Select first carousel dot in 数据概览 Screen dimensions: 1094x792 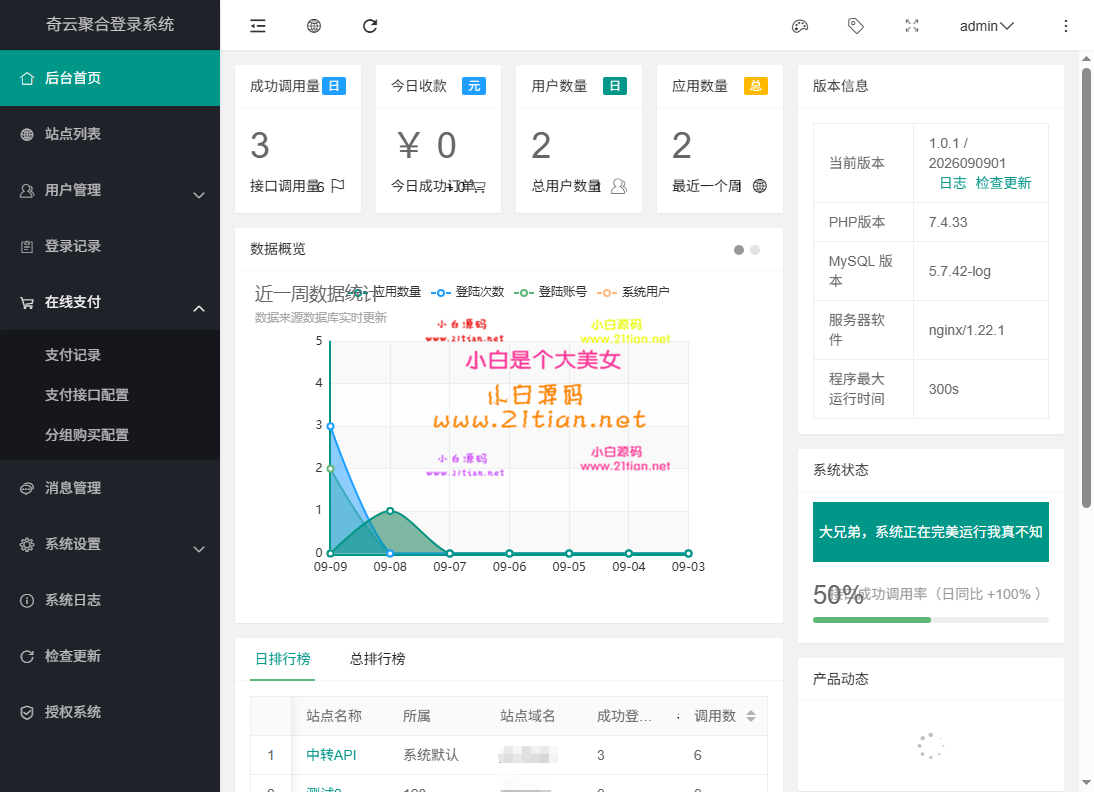click(739, 250)
